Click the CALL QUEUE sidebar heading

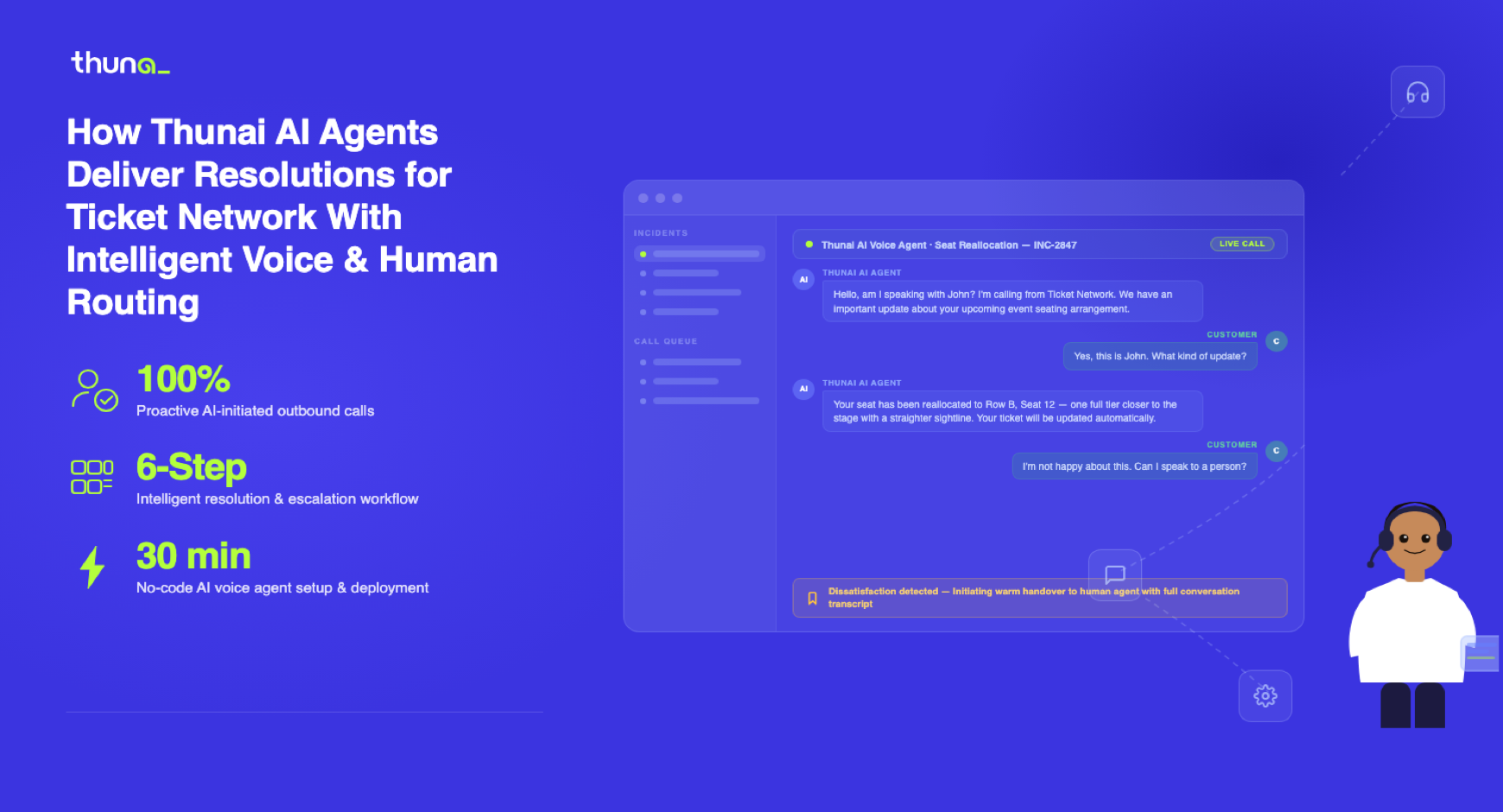point(665,341)
